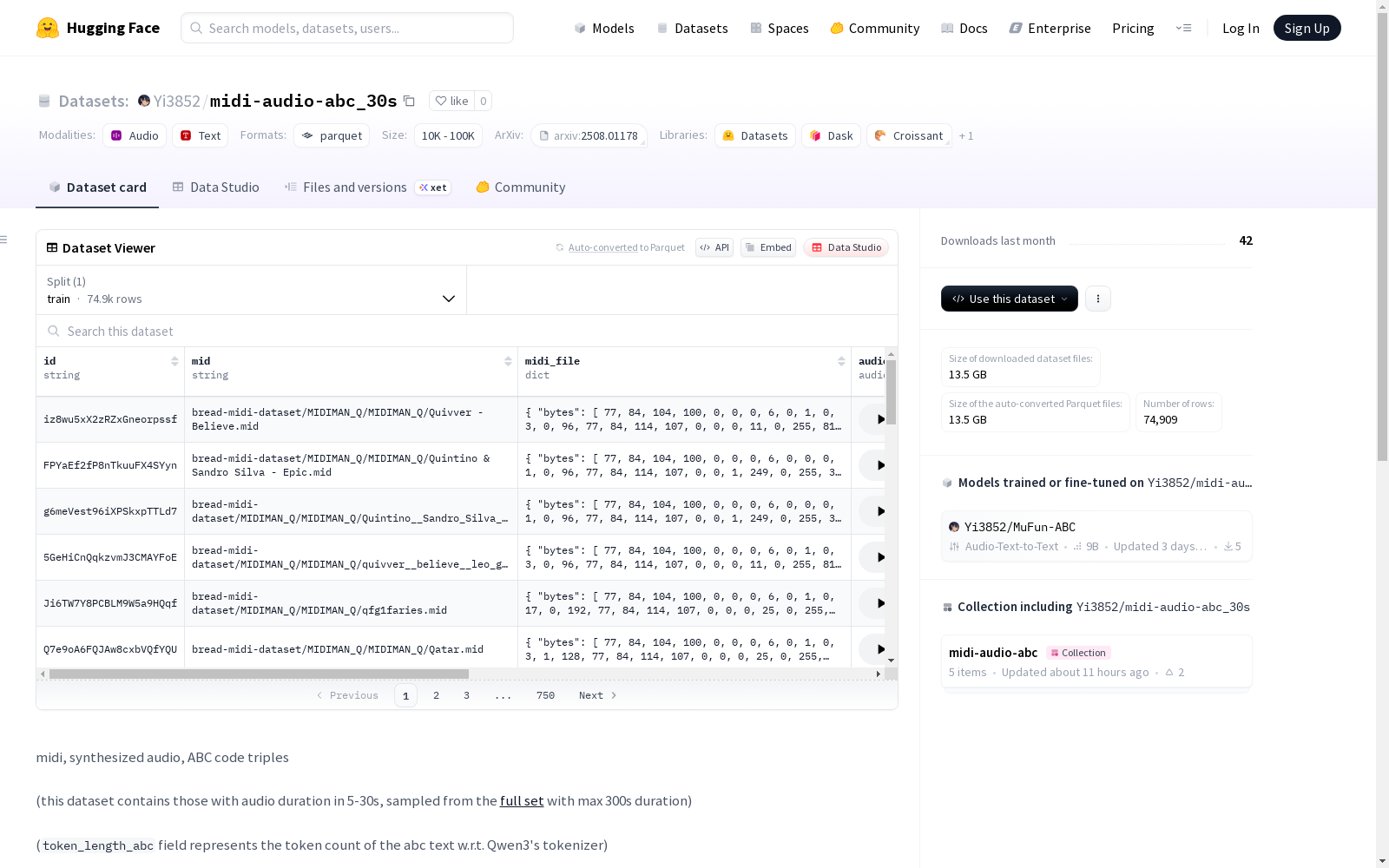Open Enterprise in the top navigation
This screenshot has height=868, width=1389.
(x=1050, y=28)
